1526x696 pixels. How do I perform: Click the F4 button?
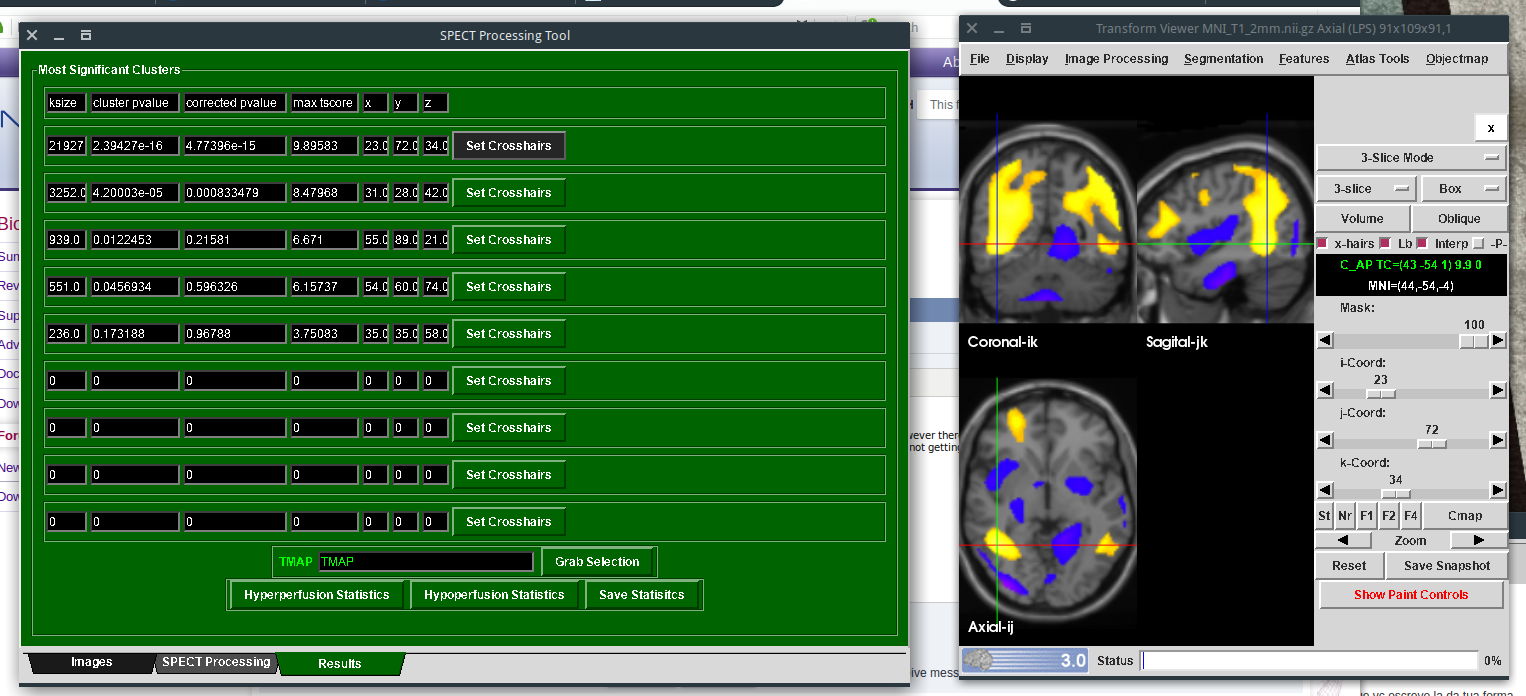coord(1410,516)
